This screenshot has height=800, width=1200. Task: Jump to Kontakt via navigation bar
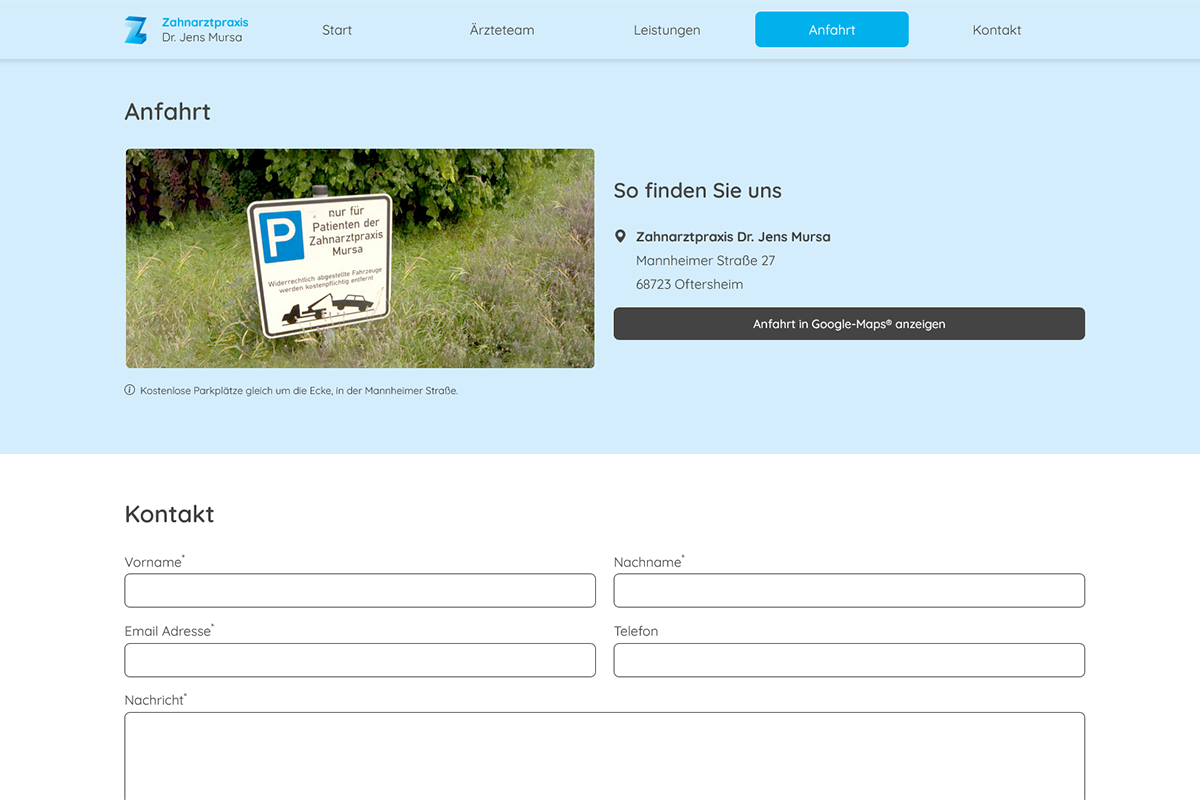coord(997,30)
